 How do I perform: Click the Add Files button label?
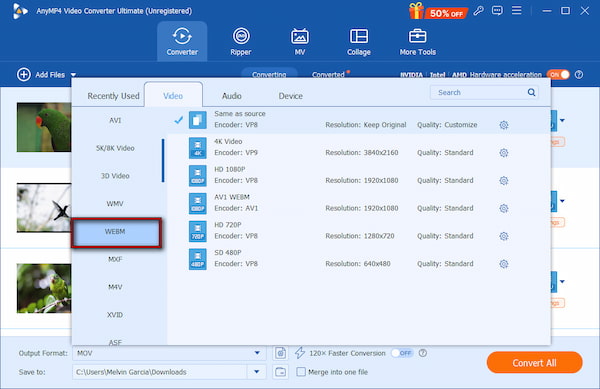pyautogui.click(x=50, y=75)
